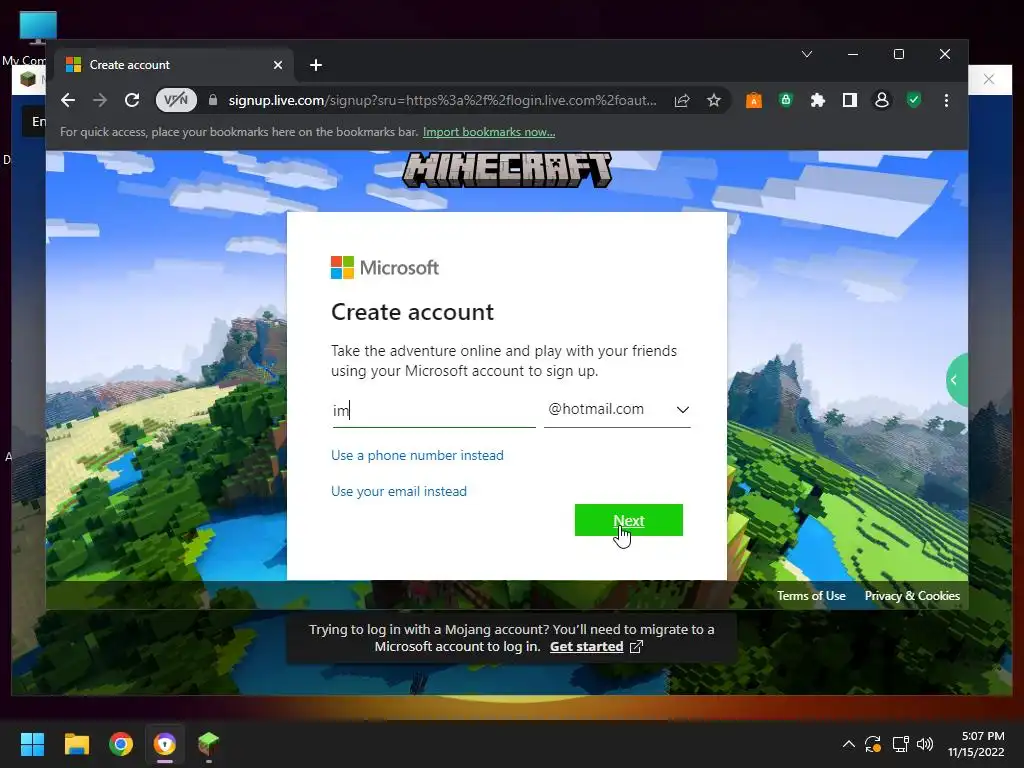
Task: Open the Privacy & Cookies link
Action: 912,596
